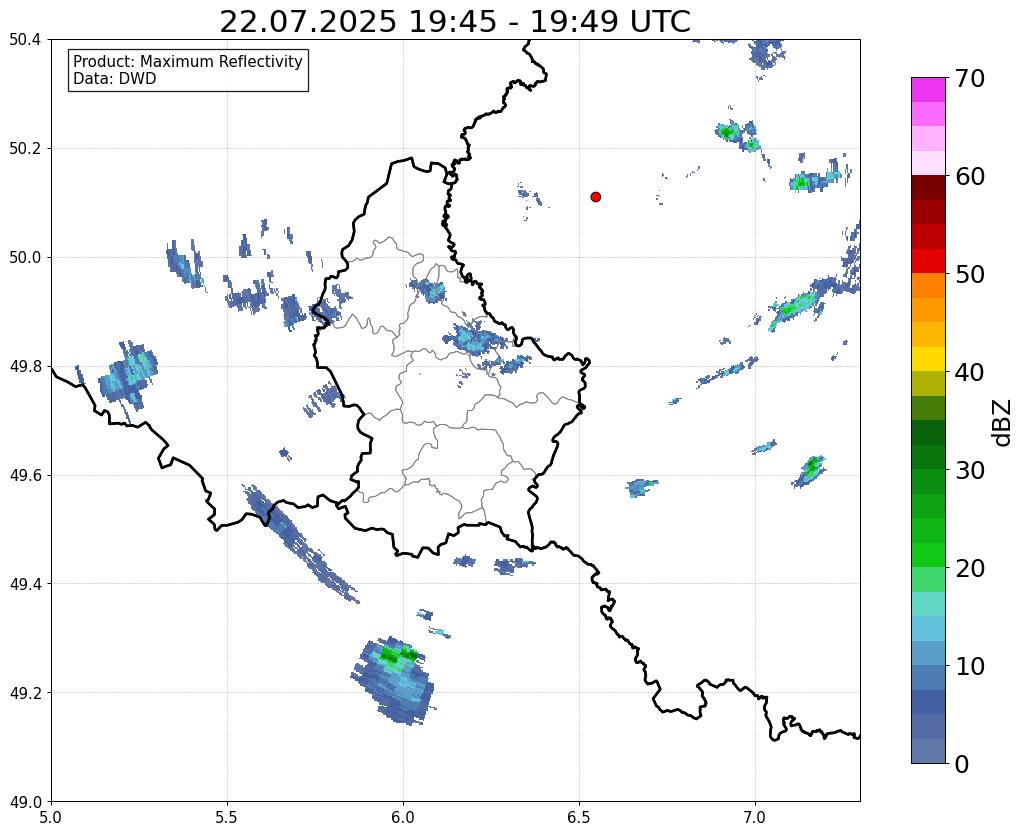Screen dimensions: 1023x834
Task: Click the 50.2 latitude tick label
Action: click(x=25, y=148)
